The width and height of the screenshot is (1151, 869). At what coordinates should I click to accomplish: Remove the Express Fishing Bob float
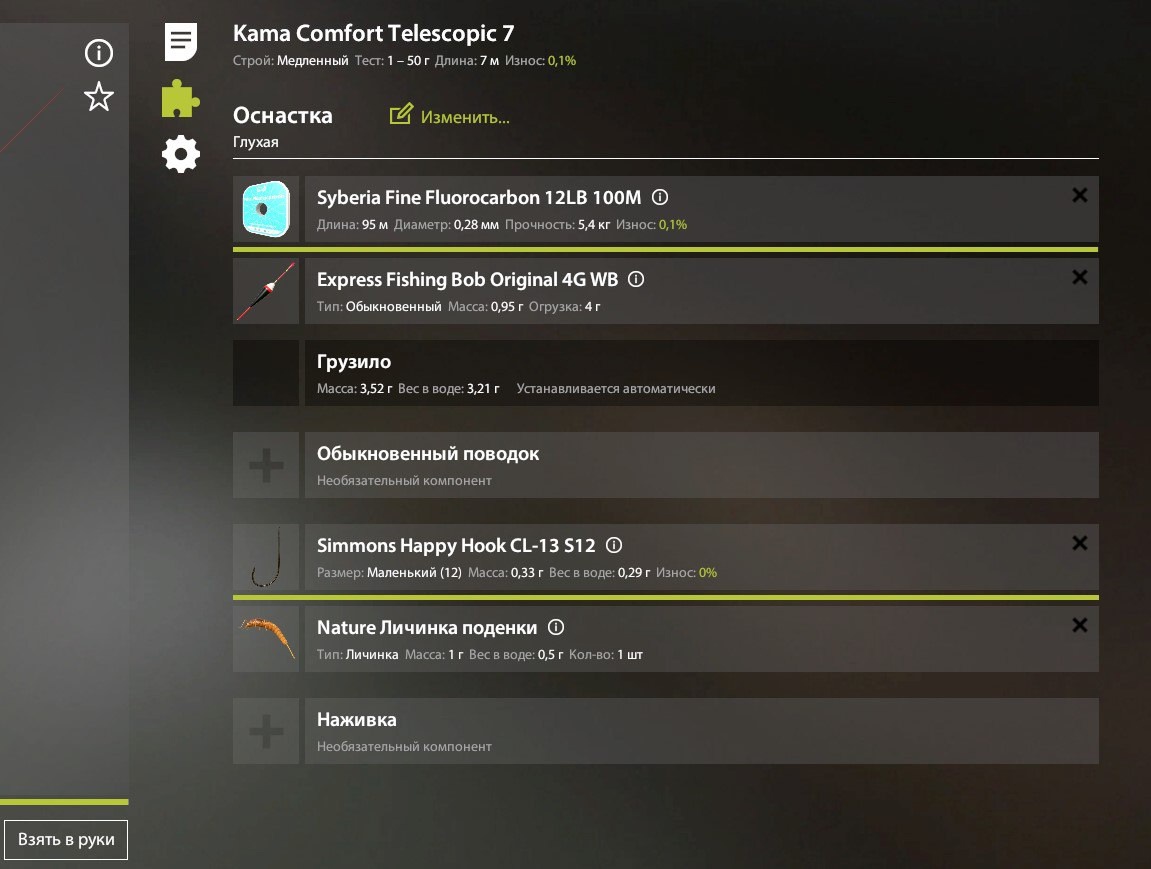tap(1080, 277)
